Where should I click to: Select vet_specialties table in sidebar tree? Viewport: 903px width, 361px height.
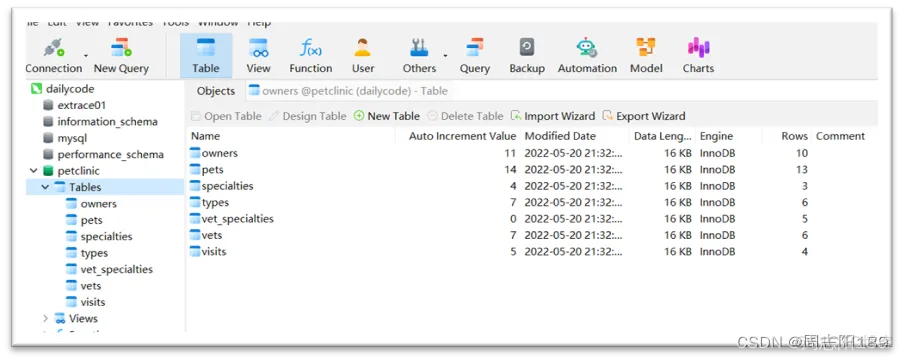[109, 269]
